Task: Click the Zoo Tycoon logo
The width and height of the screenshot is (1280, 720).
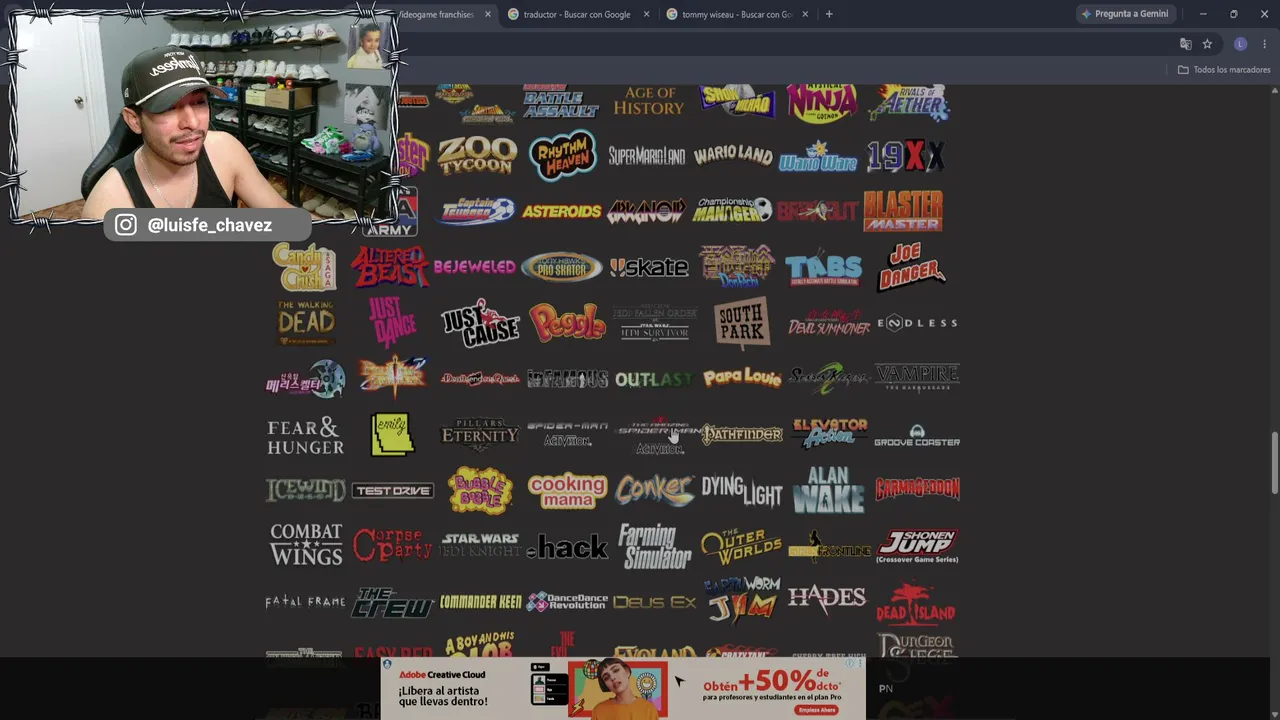Action: click(x=477, y=156)
